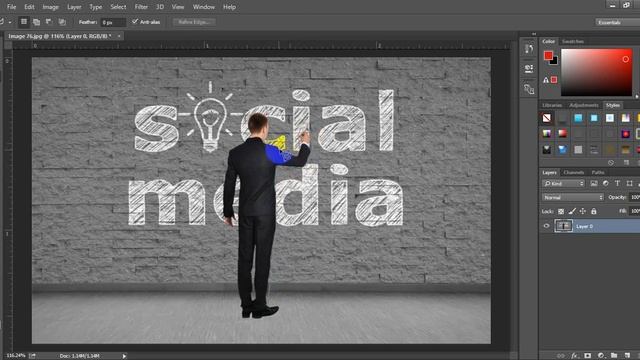Hide Layer 0 using the eye icon
The width and height of the screenshot is (640, 360).
point(547,226)
